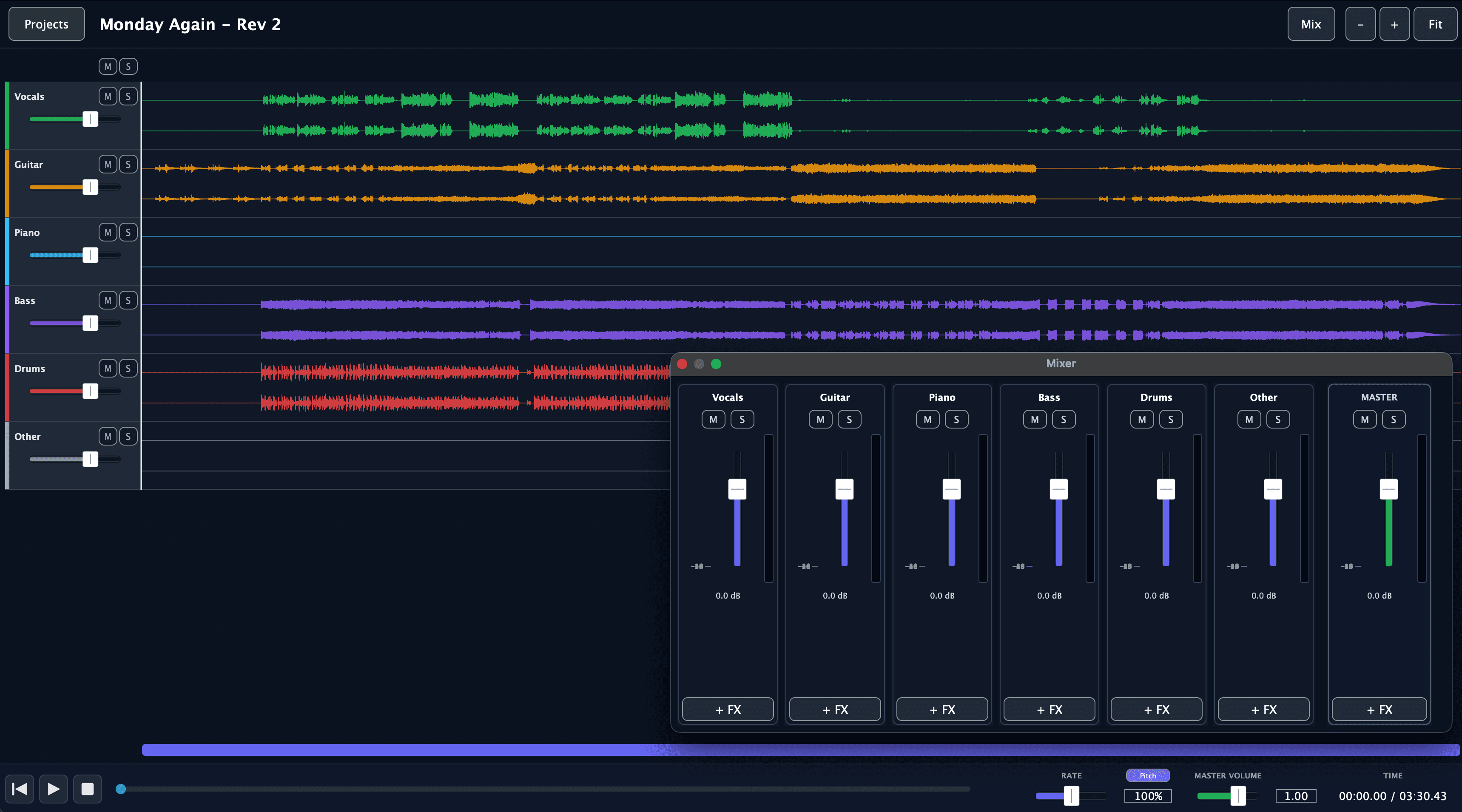
Task: Click the skip-to-start transport button
Action: point(20,789)
